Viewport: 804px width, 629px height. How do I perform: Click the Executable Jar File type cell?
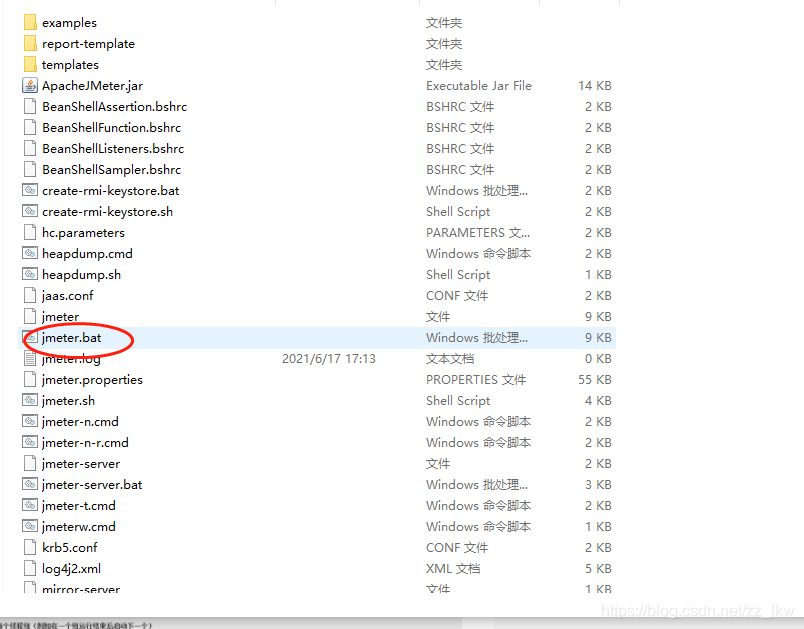[x=479, y=86]
